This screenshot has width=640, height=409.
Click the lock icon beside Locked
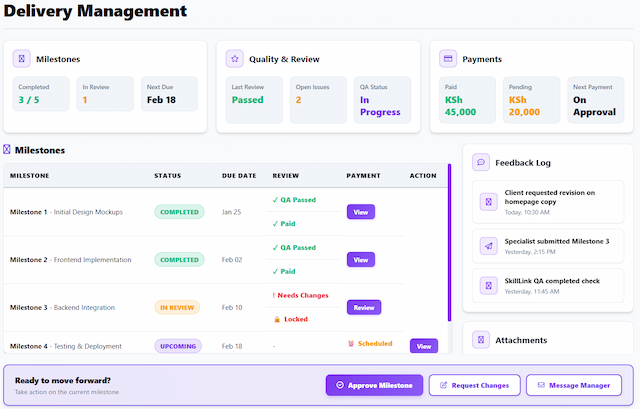(x=277, y=319)
